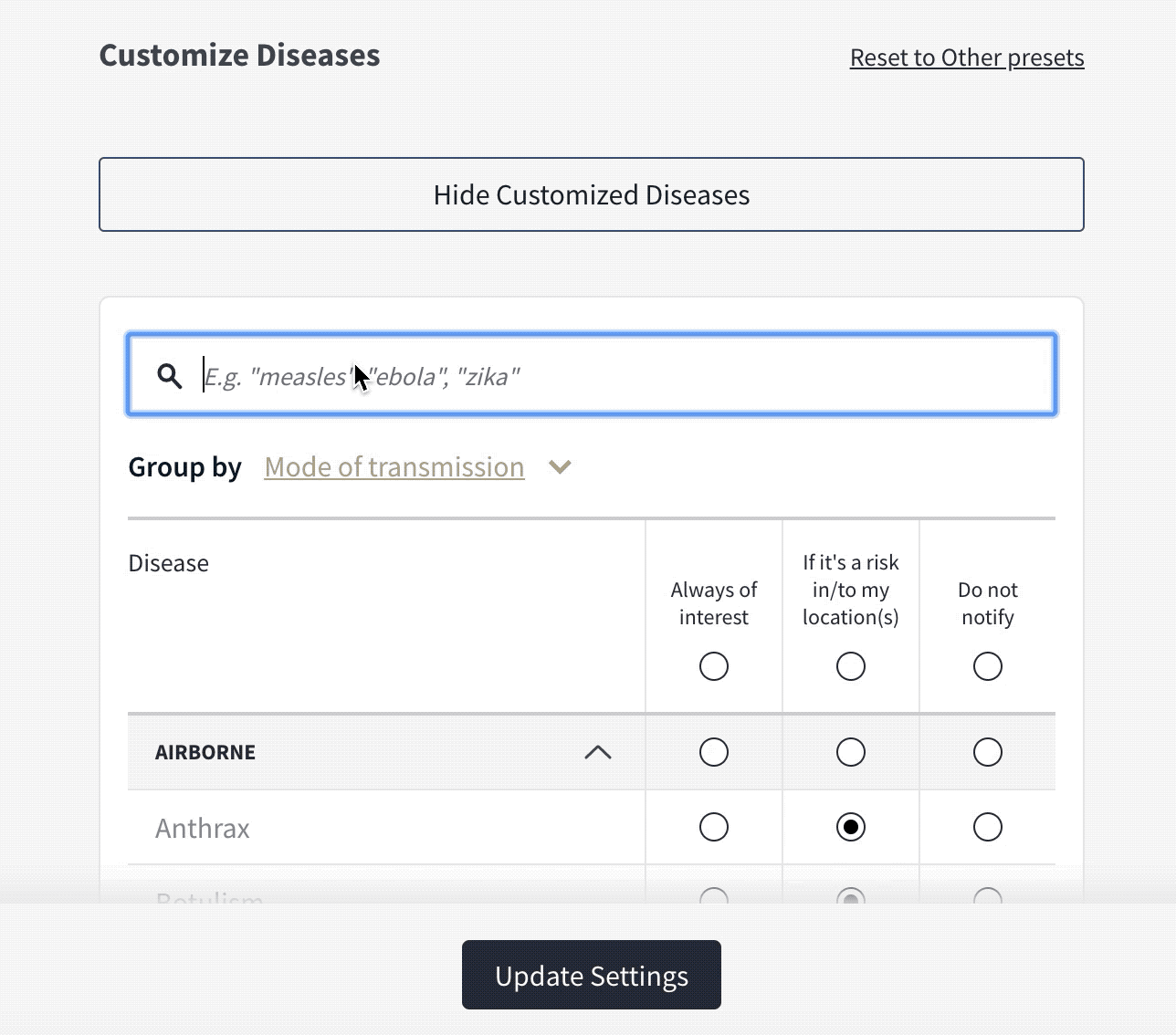Click the AIRBORNE group header row

click(x=592, y=752)
